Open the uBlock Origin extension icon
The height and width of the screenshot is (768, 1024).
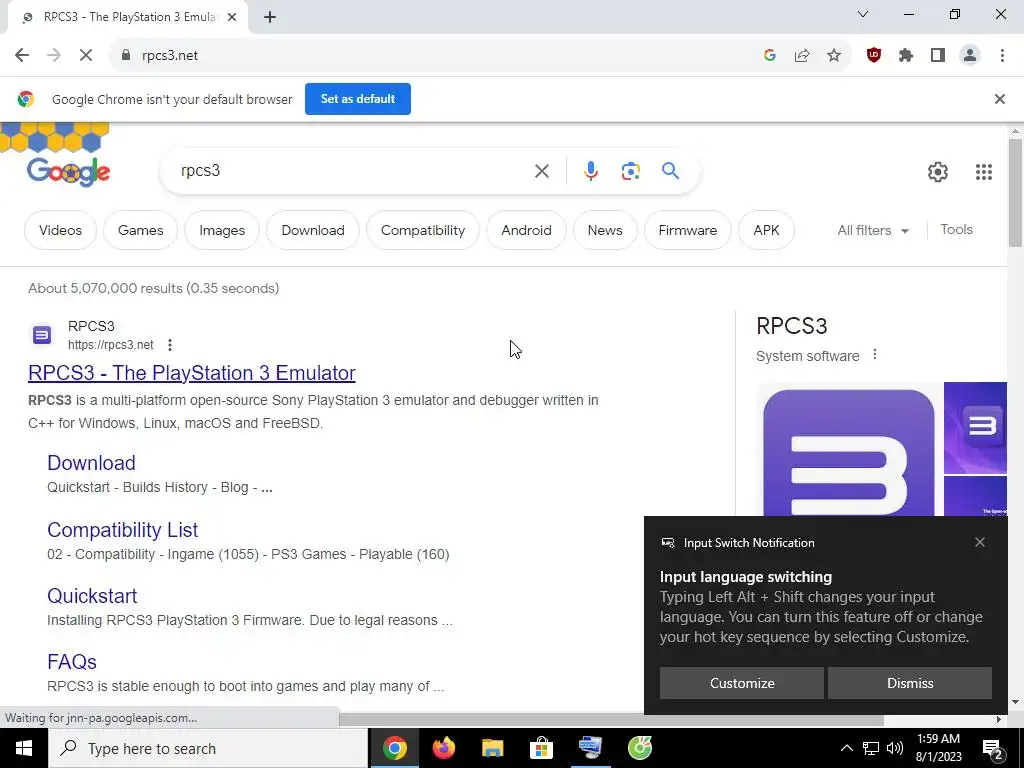pos(874,56)
